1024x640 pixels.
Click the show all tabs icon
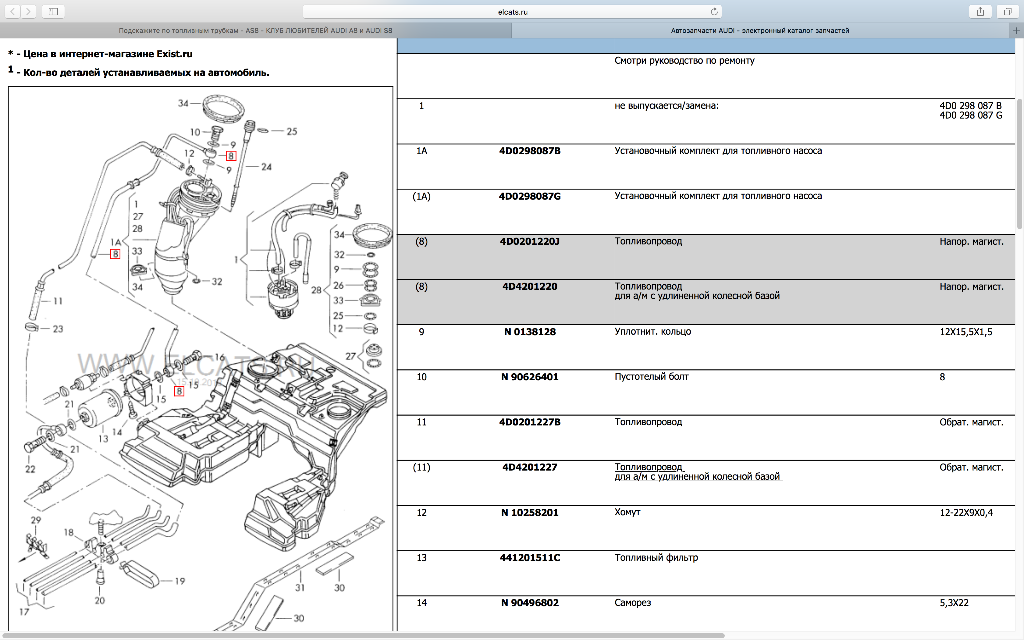pos(1008,11)
